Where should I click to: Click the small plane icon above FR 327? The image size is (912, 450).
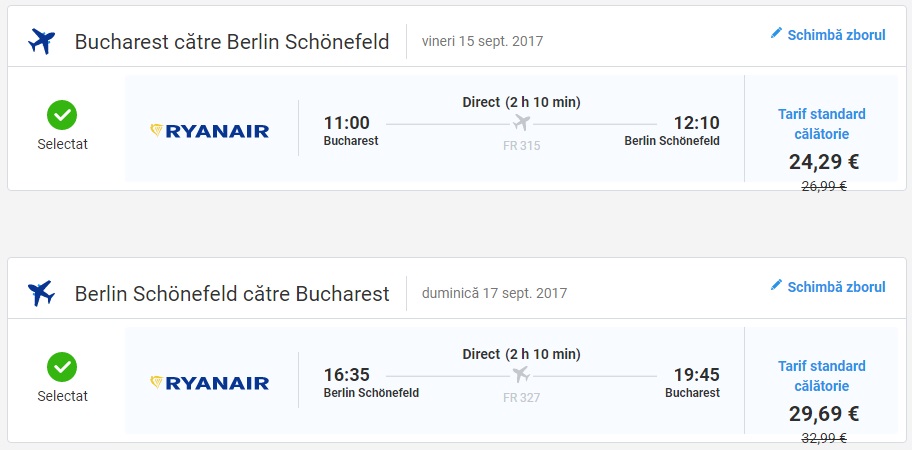[x=521, y=375]
